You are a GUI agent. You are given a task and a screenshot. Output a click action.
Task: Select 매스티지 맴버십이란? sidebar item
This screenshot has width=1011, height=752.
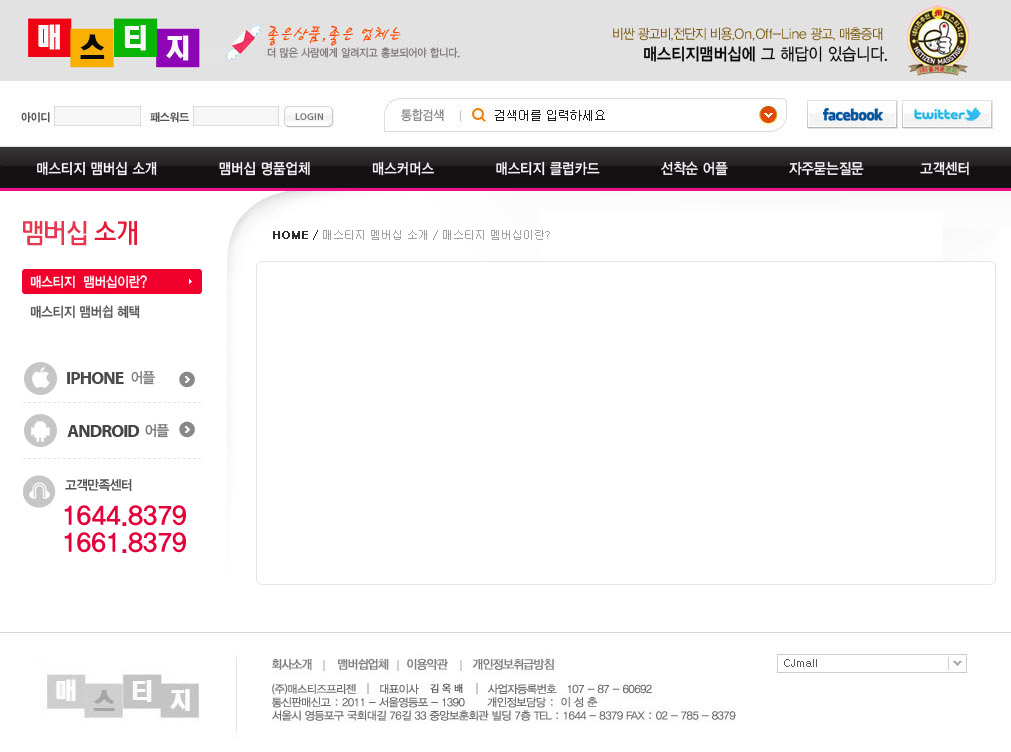click(112, 282)
